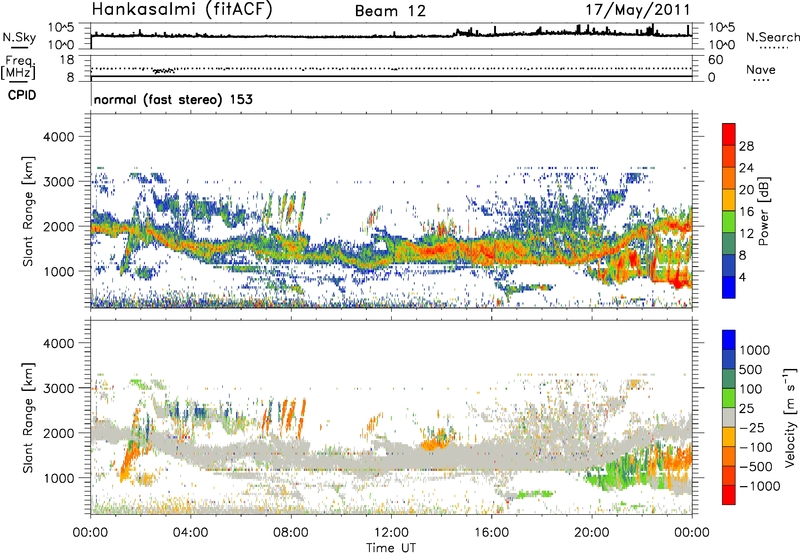Click the blue top of Velocity colorbar
Image resolution: width=800 pixels, height=554 pixels.
pos(729,340)
